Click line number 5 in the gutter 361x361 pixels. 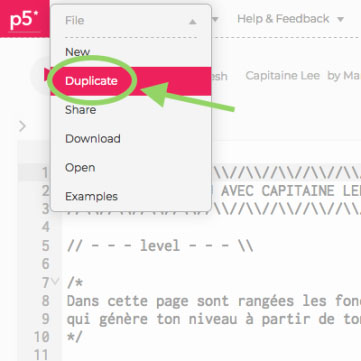(x=45, y=246)
